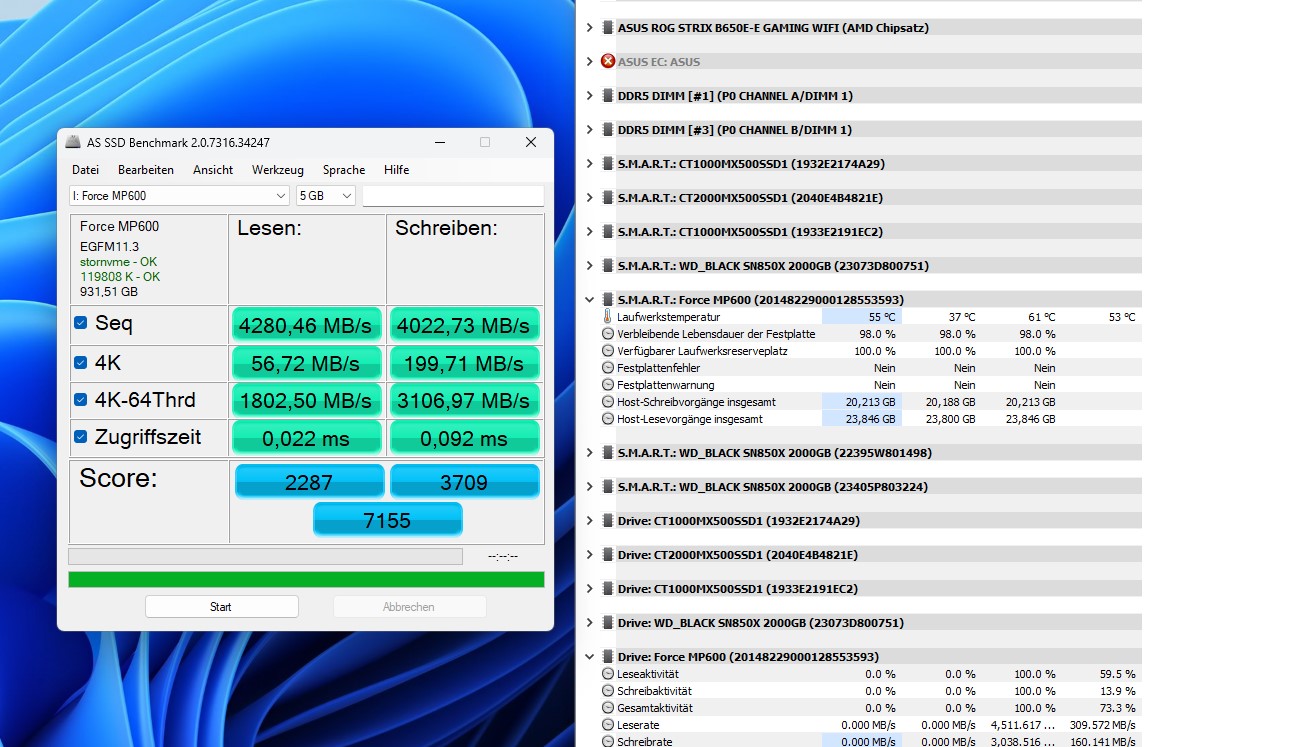This screenshot has height=747, width=1304.
Task: Toggle the Zugriffszeit test checkbox
Action: pos(81,437)
